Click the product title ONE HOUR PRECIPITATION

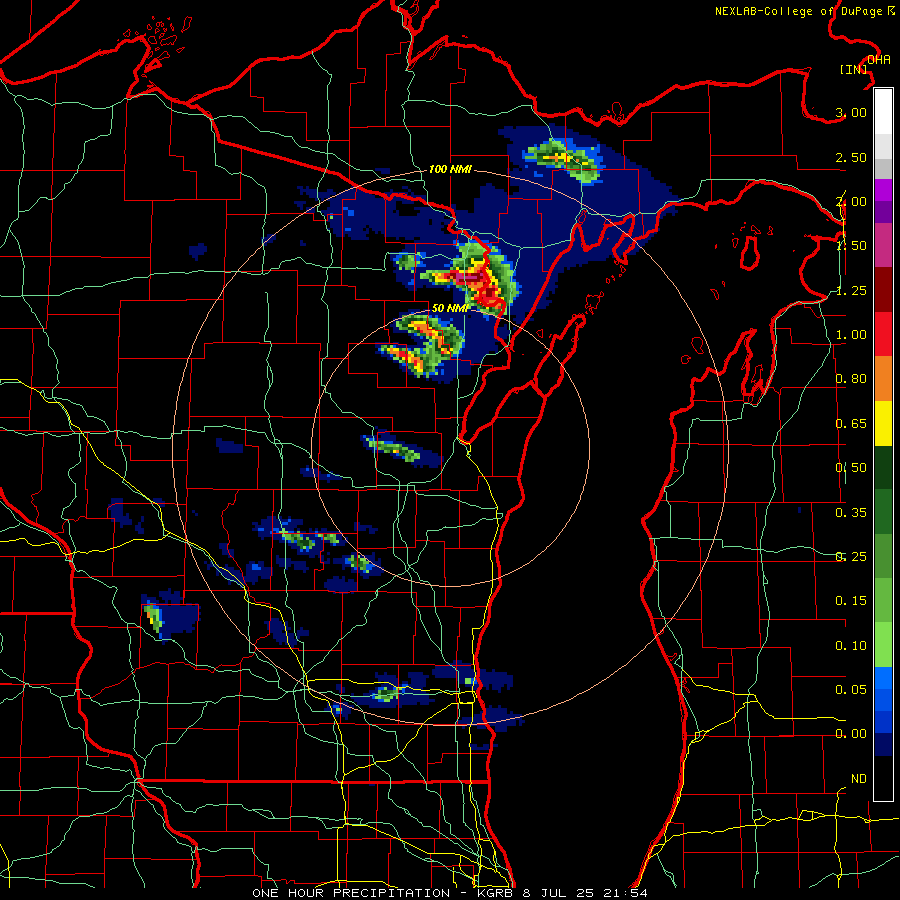pyautogui.click(x=351, y=893)
